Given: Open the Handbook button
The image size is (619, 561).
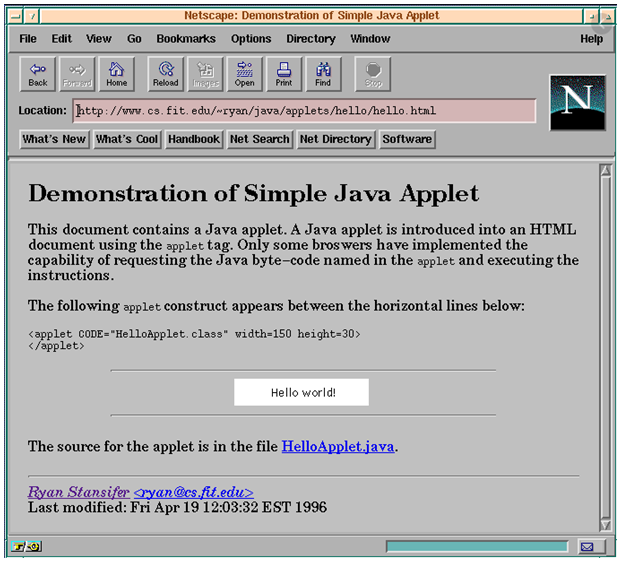Looking at the screenshot, I should (194, 139).
